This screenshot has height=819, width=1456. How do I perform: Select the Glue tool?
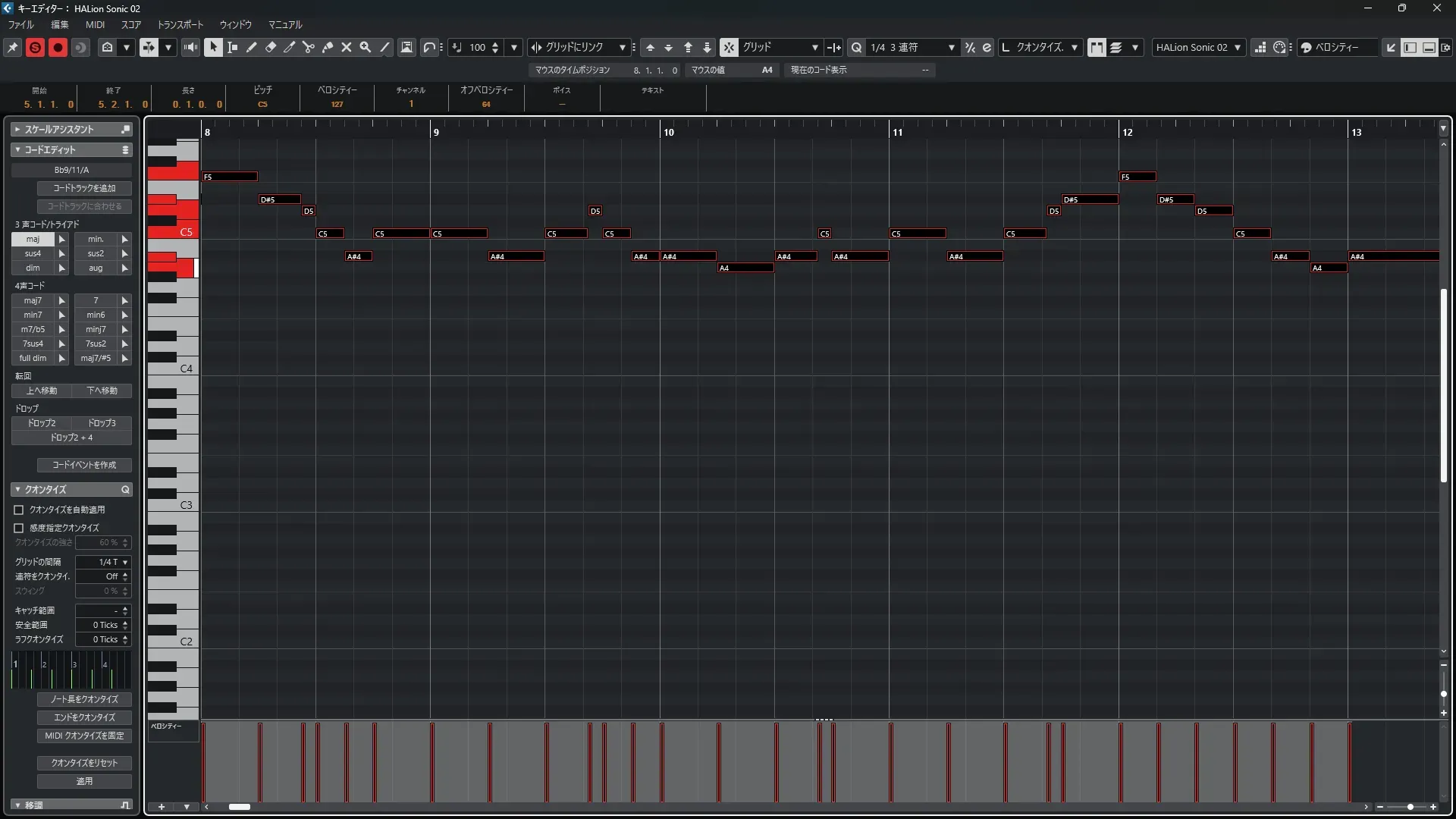click(x=328, y=47)
